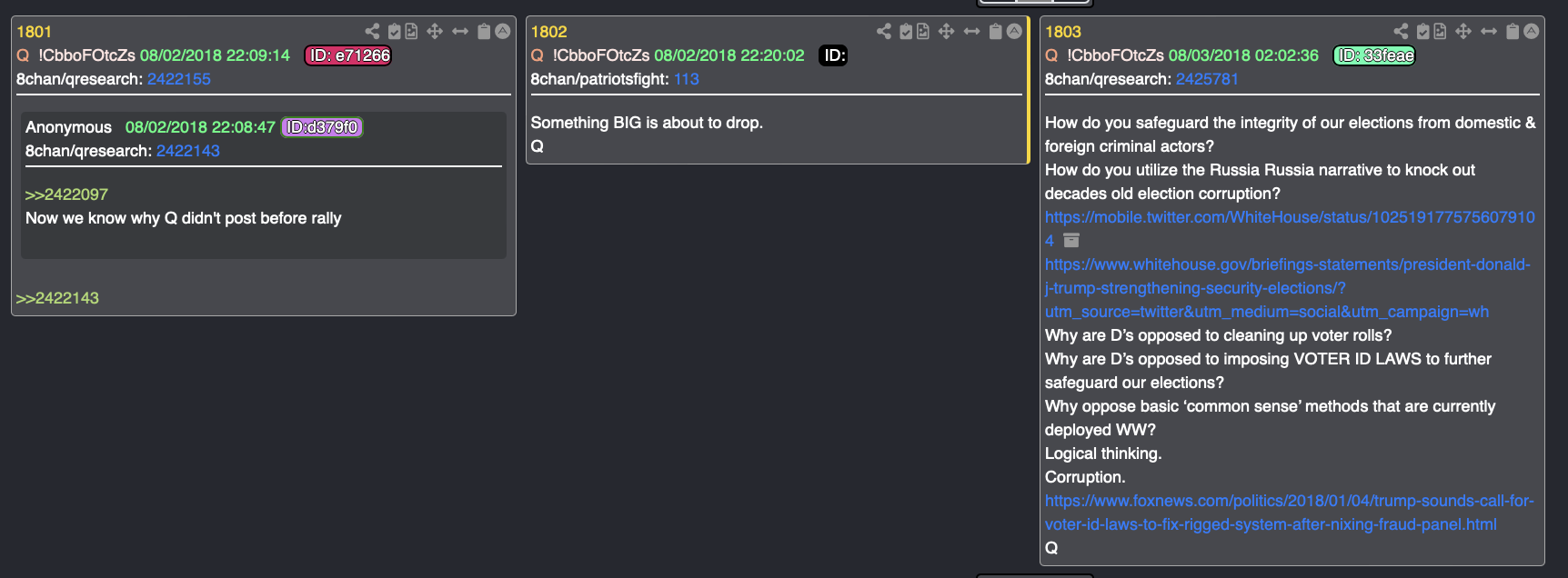The height and width of the screenshot is (578, 1568).
Task: Click the image file icon on post 1803
Action: [1440, 32]
